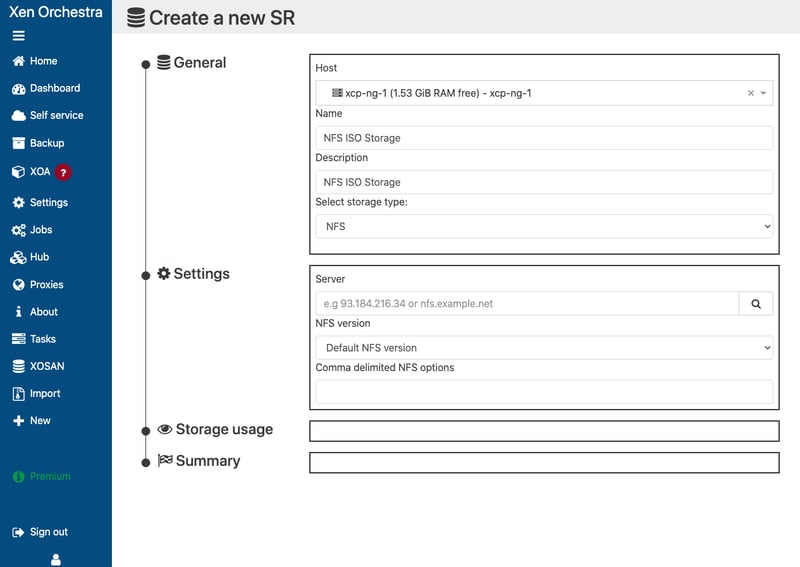Go to the Jobs section
The width and height of the screenshot is (800, 567).
coord(40,229)
